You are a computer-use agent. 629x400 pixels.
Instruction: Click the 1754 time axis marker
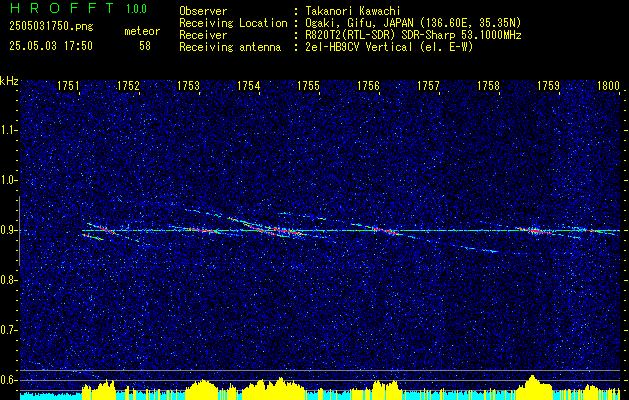249,86
